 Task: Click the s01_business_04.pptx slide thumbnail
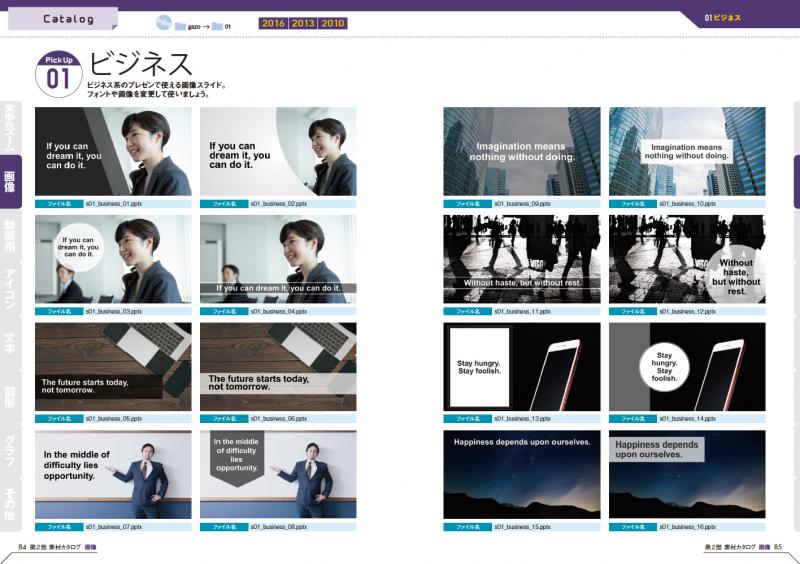278,259
